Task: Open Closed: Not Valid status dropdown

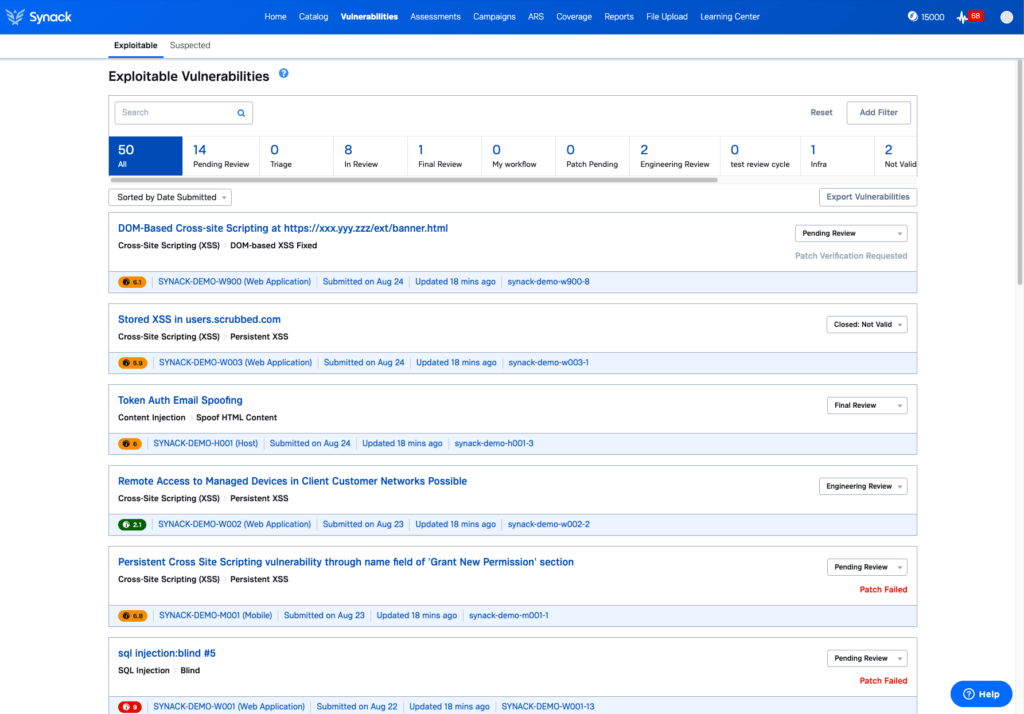Action: 867,325
